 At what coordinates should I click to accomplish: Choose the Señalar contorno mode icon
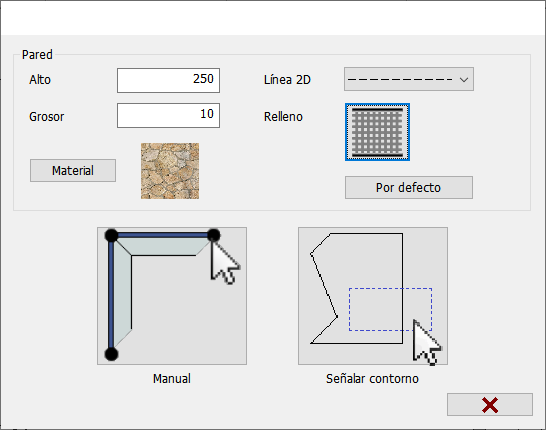click(373, 296)
